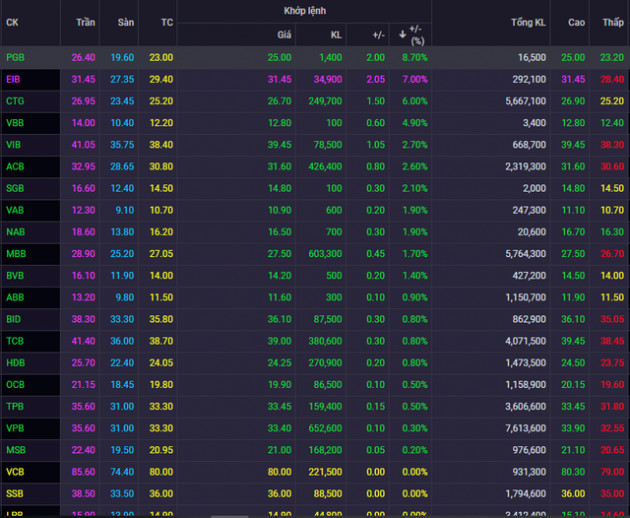
Task: Click VCB ceiling price 85.60
Action: 83,472
